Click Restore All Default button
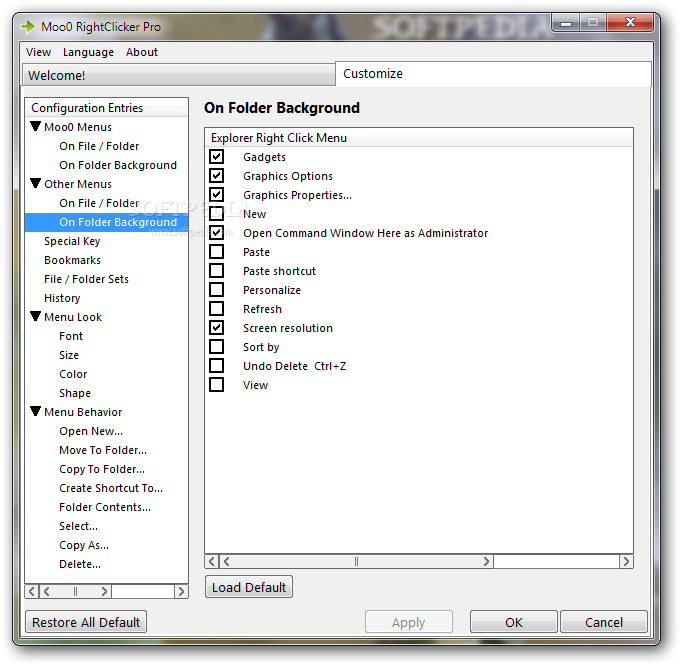The width and height of the screenshot is (681, 666). (x=86, y=622)
